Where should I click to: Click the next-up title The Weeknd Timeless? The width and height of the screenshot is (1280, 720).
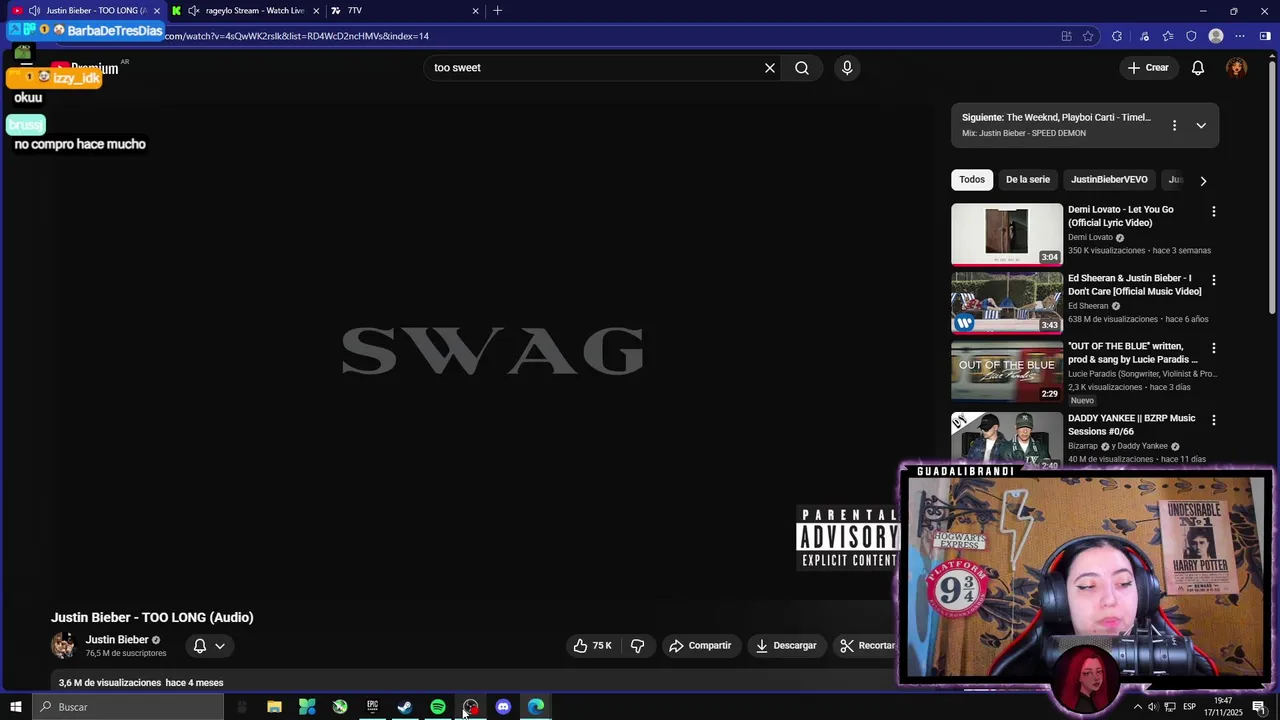(1056, 117)
